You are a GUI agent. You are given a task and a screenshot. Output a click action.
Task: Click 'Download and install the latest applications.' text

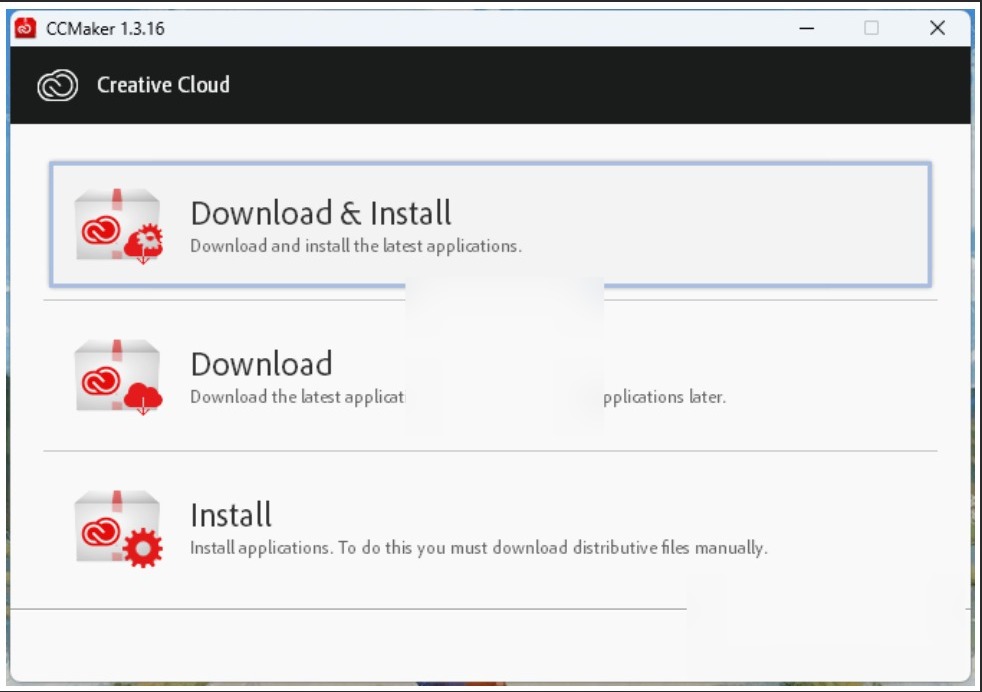[356, 246]
